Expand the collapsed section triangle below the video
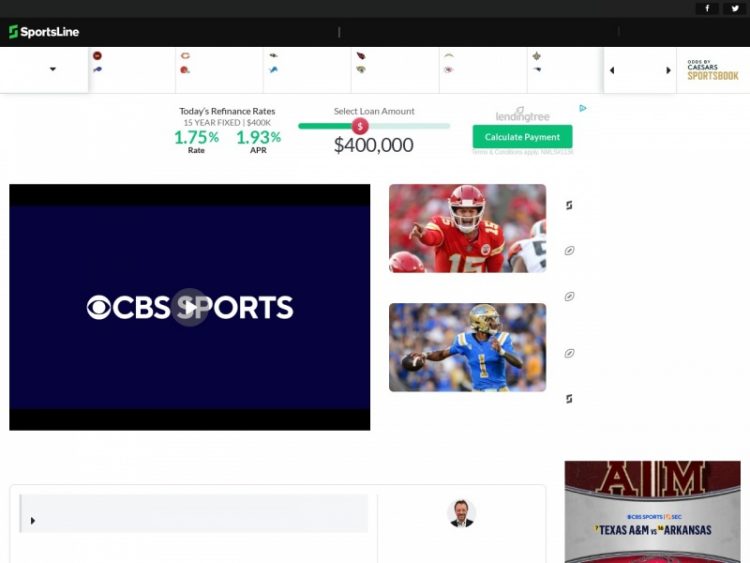This screenshot has height=563, width=750. 33,521
